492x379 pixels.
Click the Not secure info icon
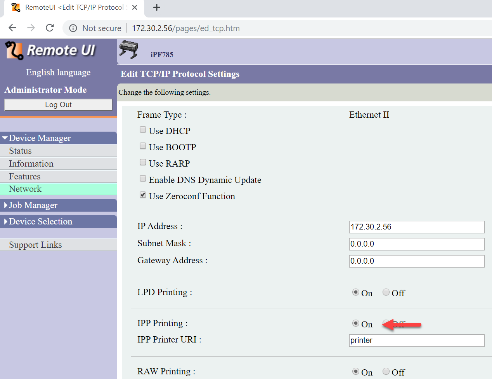pos(73,28)
